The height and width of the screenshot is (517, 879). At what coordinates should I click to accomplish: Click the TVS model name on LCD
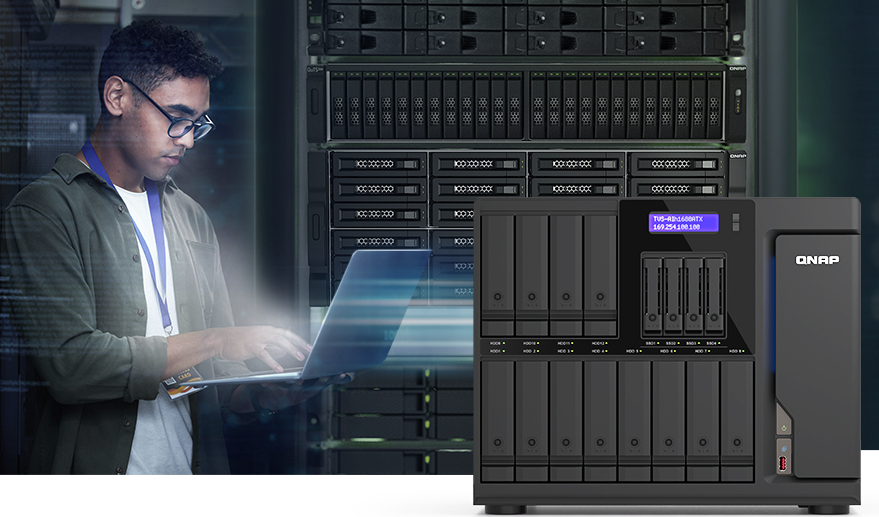click(678, 219)
